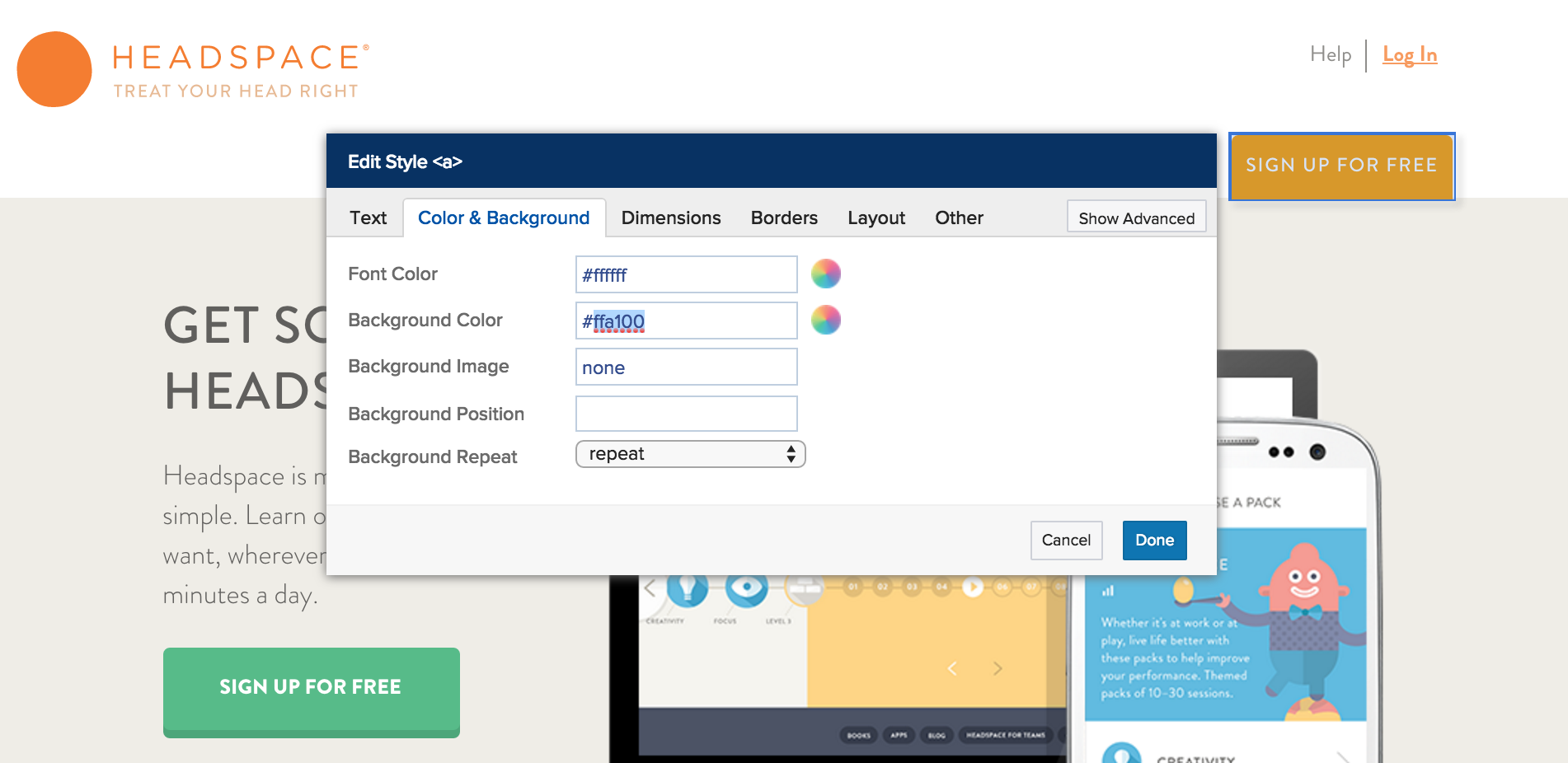Click the orange Headspace circle logo
The width and height of the screenshot is (1568, 763).
pyautogui.click(x=54, y=69)
